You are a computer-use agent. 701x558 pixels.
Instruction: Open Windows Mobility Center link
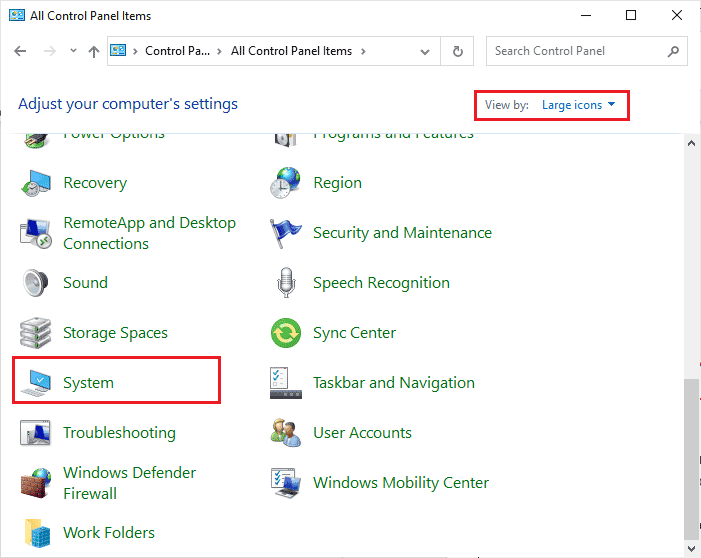401,483
